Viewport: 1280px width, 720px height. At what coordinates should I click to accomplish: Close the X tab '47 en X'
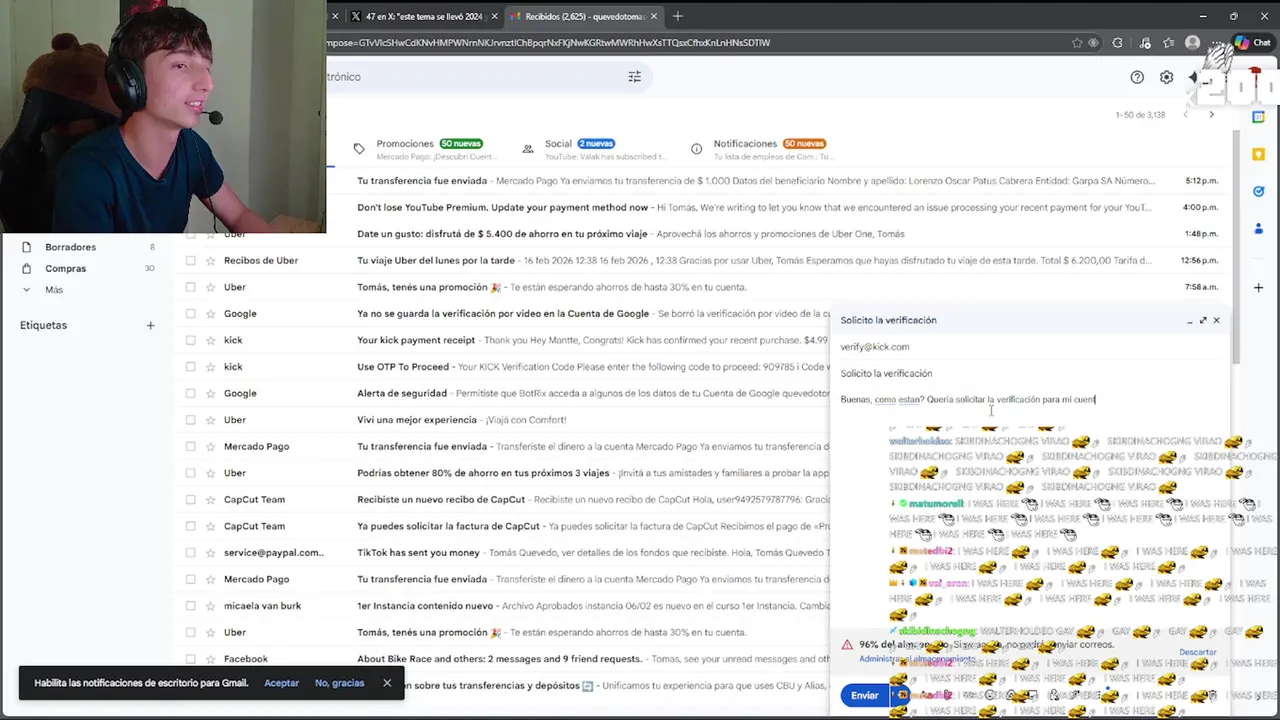pyautogui.click(x=494, y=16)
